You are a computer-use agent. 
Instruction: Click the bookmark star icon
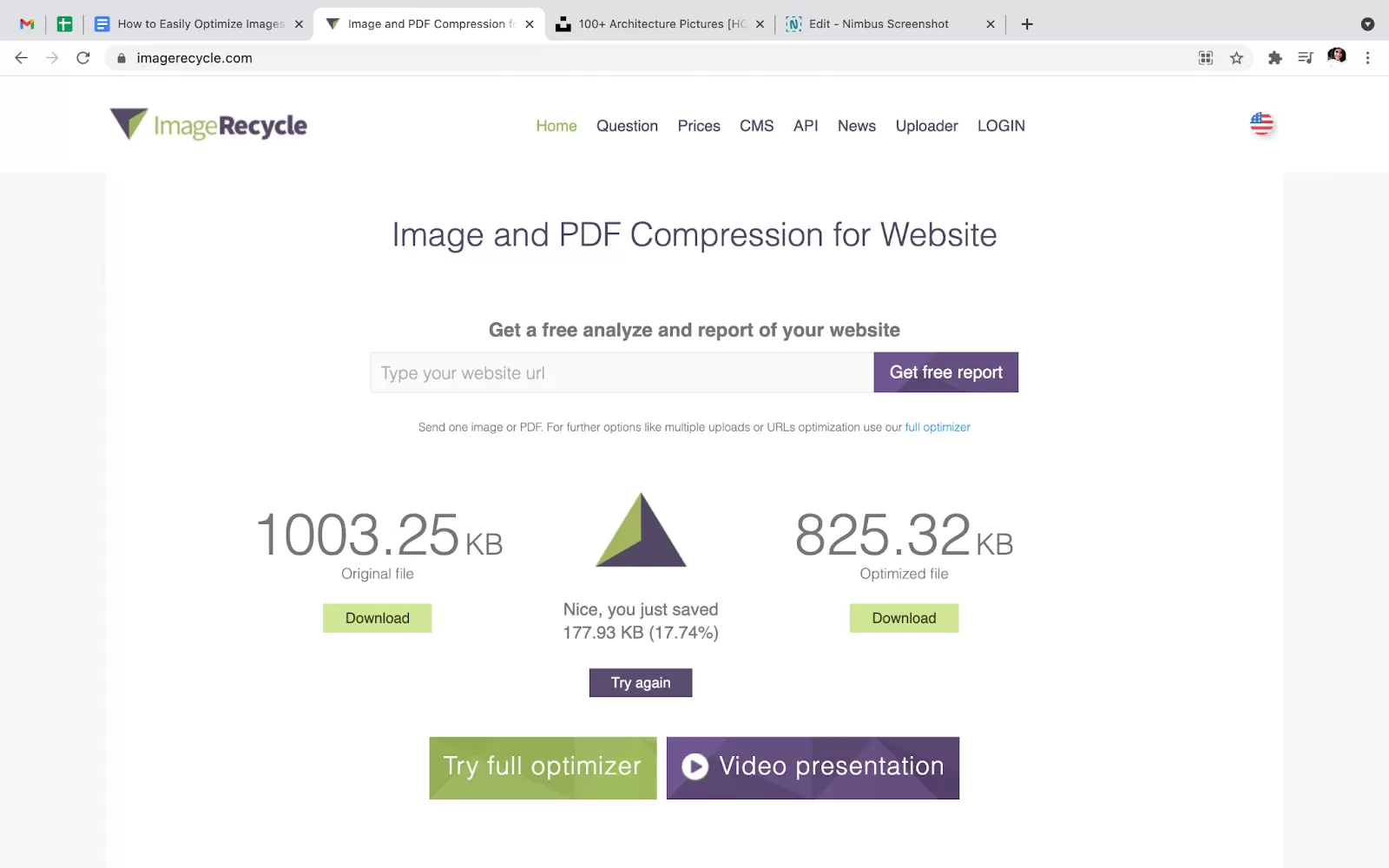click(x=1236, y=58)
